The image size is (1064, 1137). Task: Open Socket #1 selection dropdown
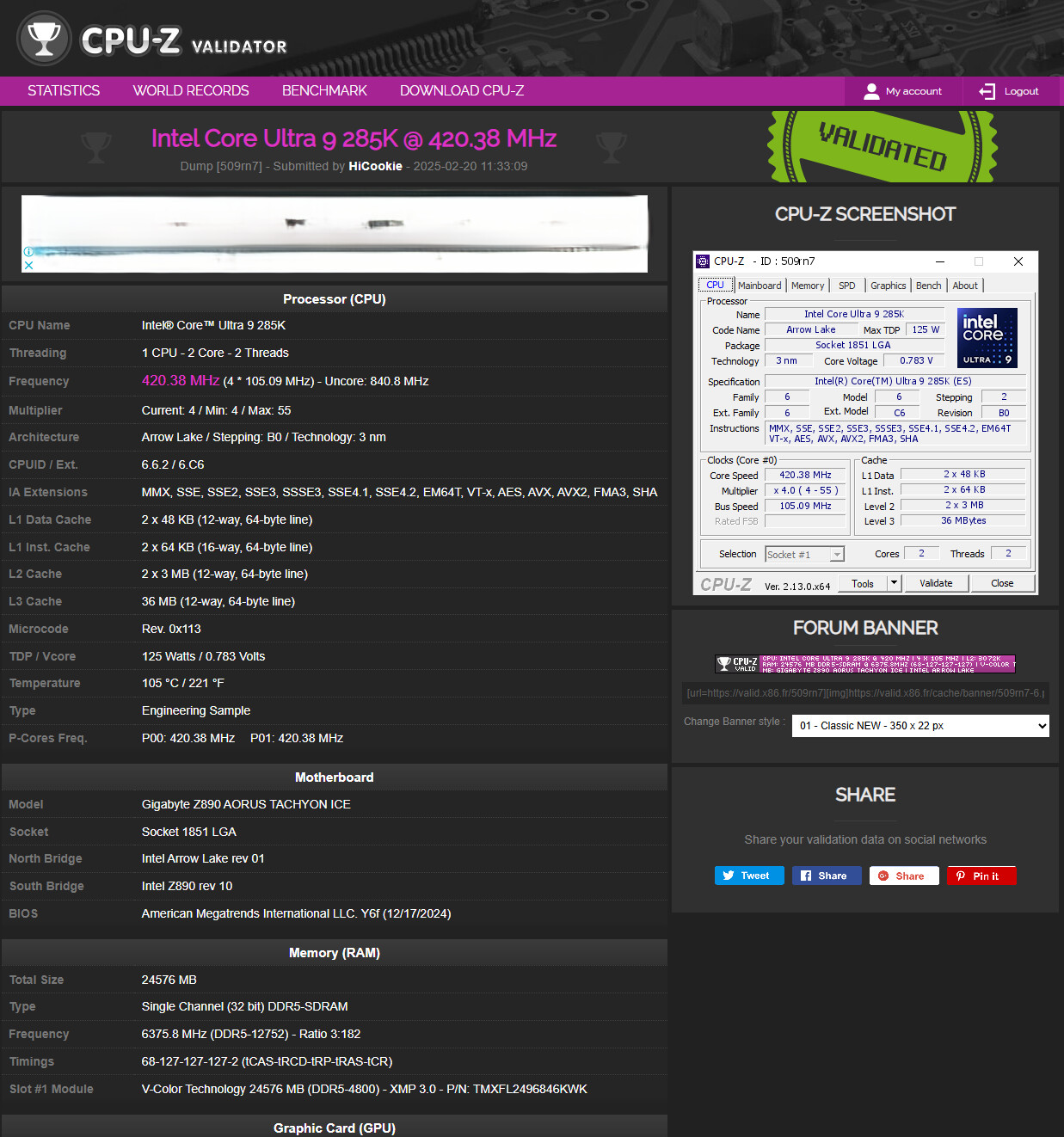click(x=804, y=555)
